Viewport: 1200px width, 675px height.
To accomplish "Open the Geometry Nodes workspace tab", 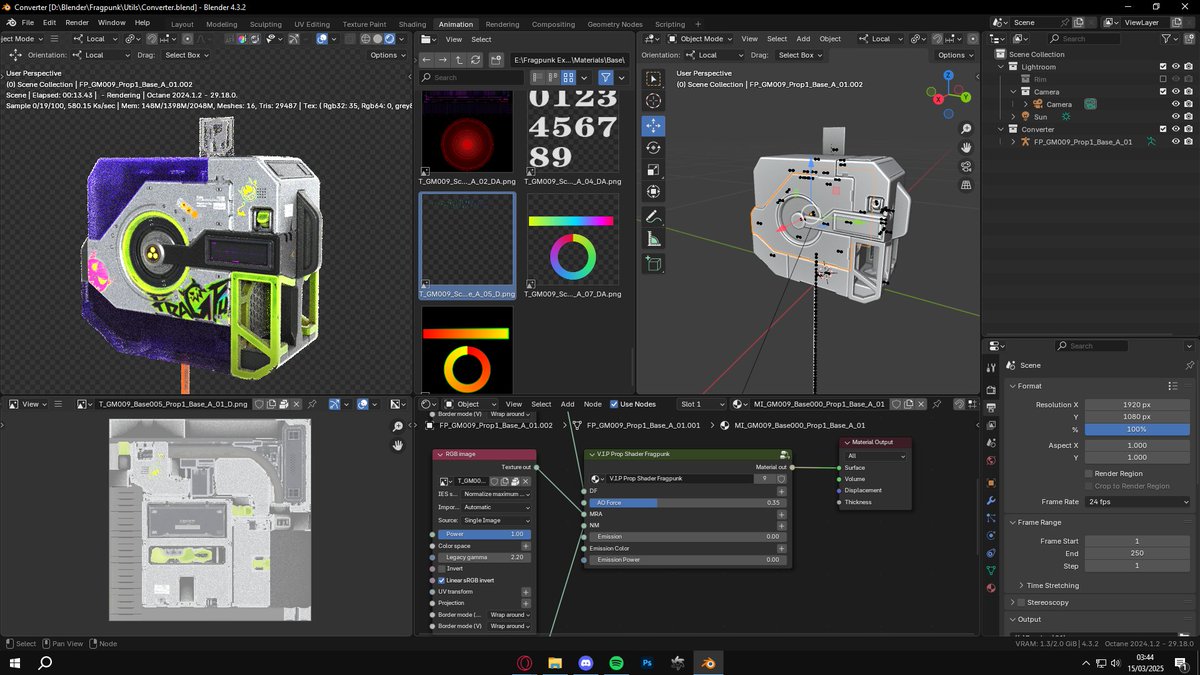I will (x=615, y=24).
